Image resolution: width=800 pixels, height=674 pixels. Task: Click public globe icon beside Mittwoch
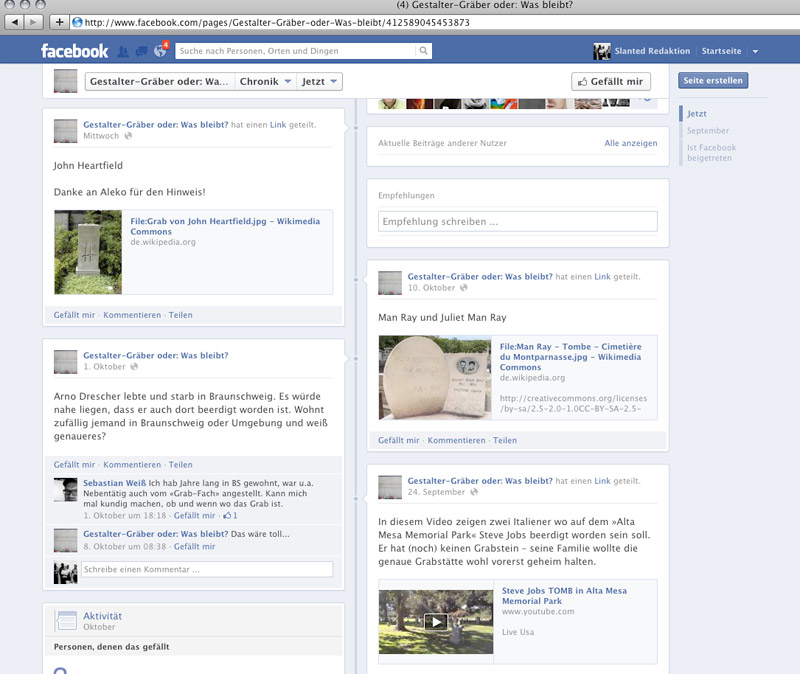pos(129,136)
